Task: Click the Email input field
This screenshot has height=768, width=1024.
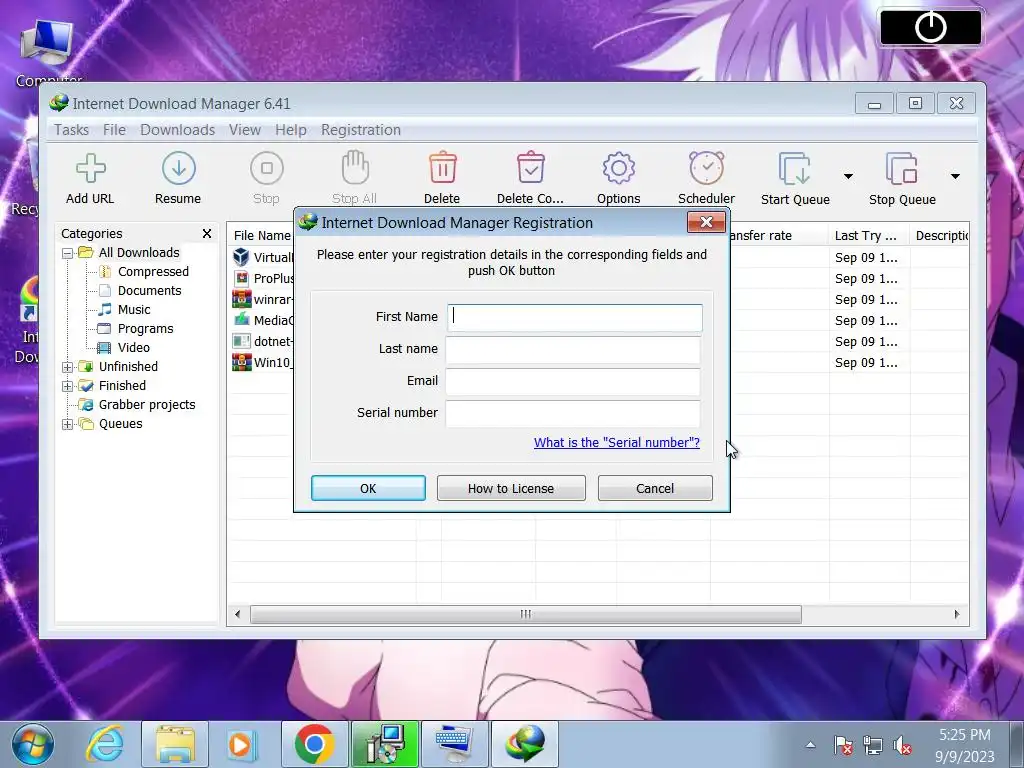Action: coord(573,381)
